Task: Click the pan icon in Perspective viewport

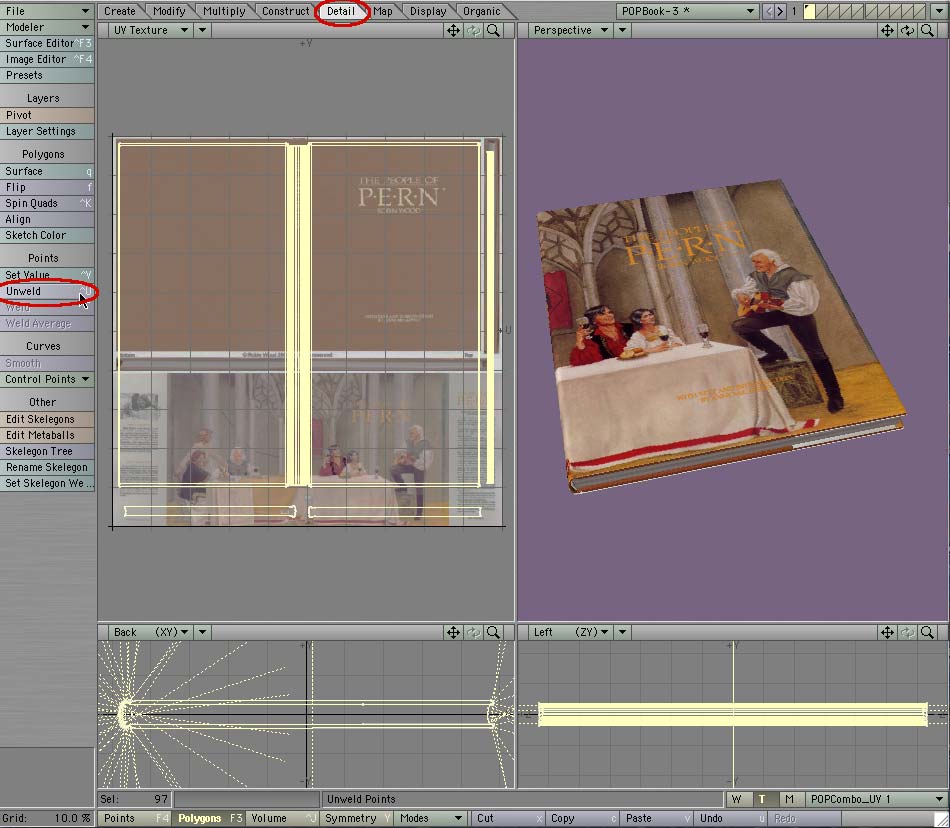Action: (887, 30)
